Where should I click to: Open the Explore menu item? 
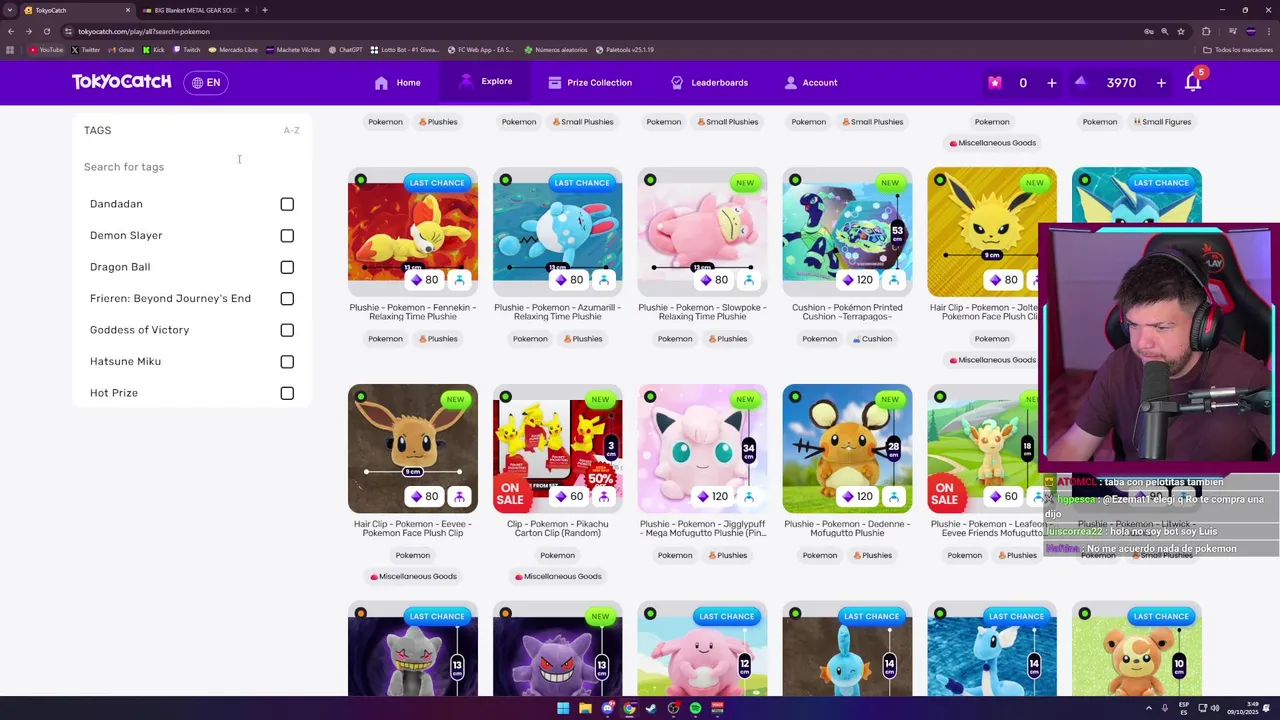click(x=486, y=82)
